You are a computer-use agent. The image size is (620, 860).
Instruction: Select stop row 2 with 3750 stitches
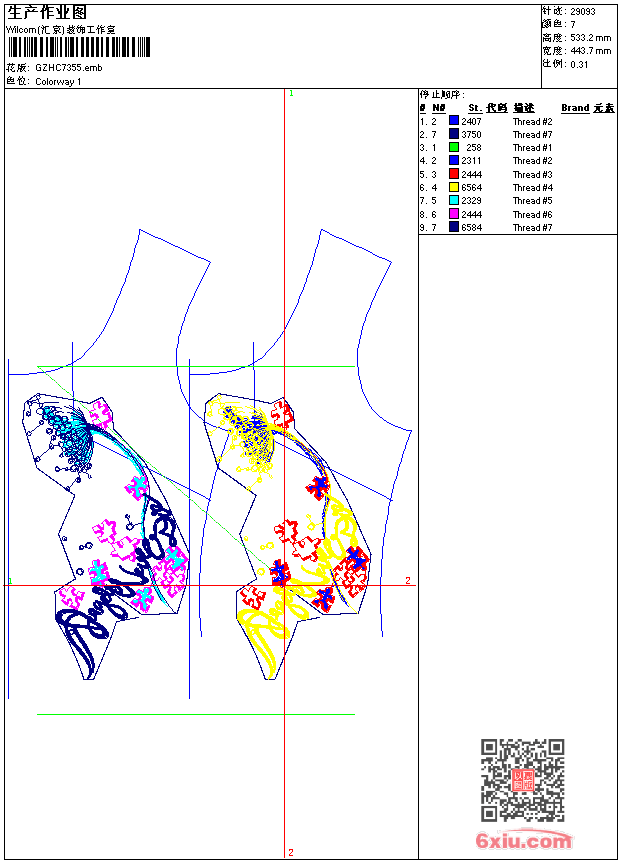486,134
